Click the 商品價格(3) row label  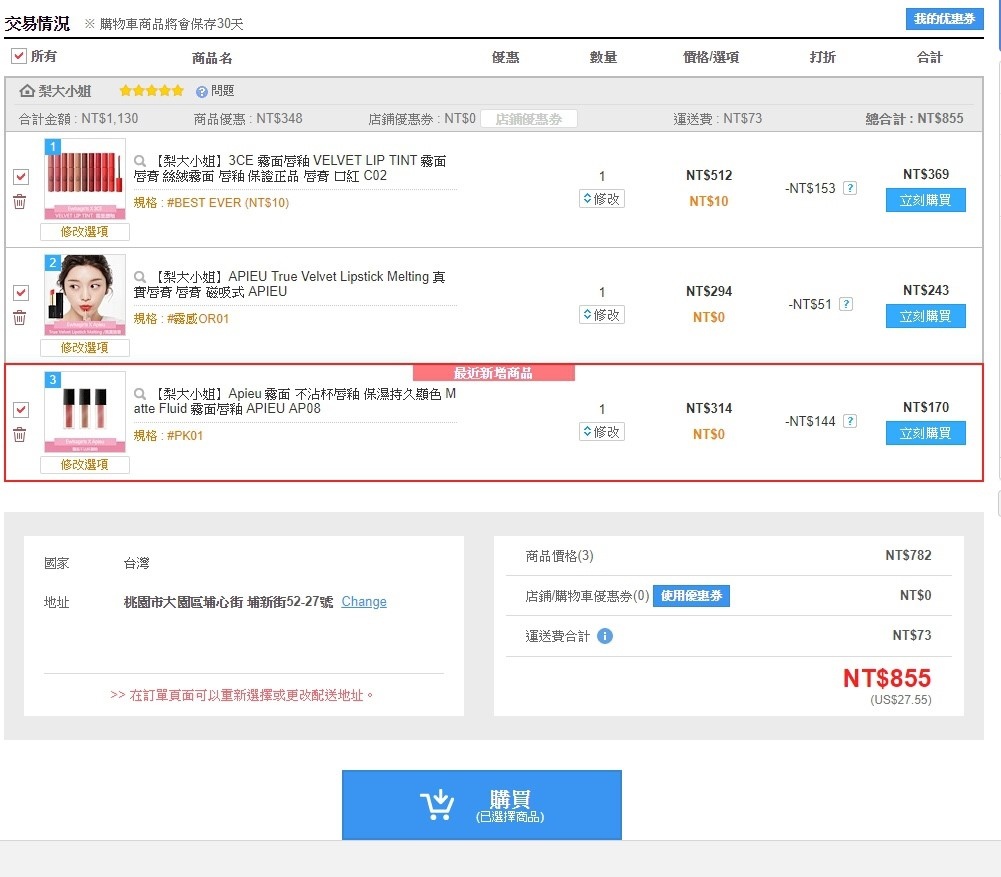(559, 557)
